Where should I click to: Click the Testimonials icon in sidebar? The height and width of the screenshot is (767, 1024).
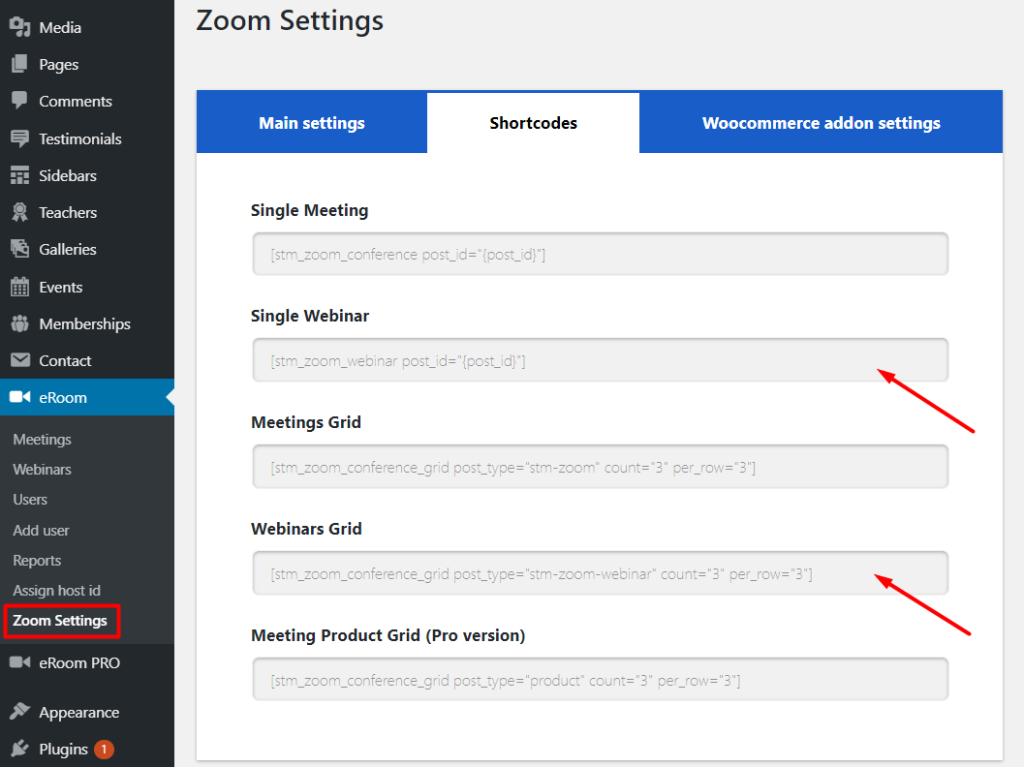(20, 139)
